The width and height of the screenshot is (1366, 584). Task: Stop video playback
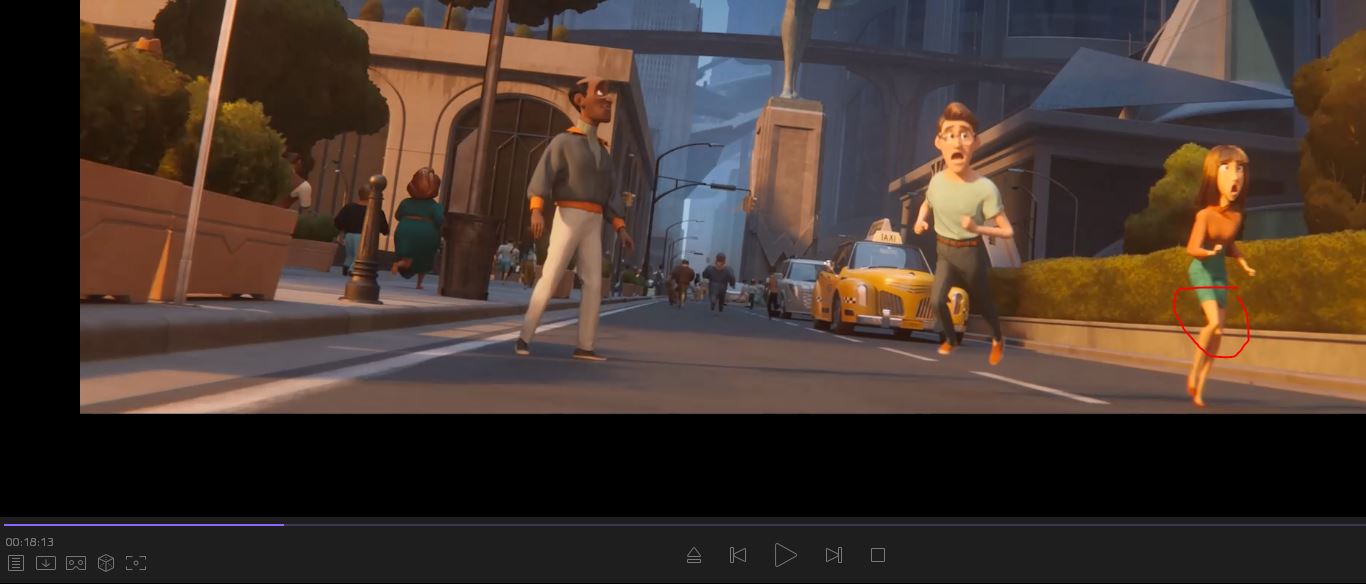878,555
